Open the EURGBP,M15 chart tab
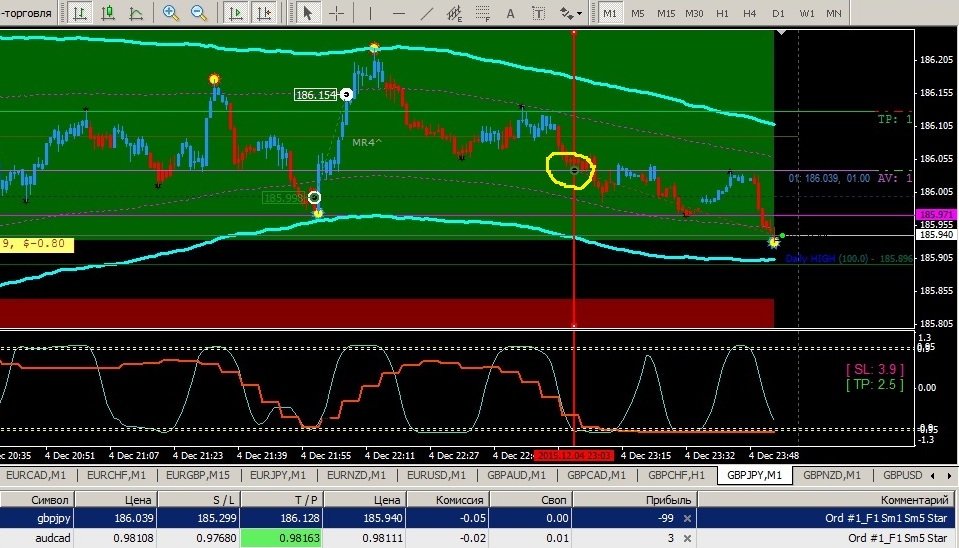The height and width of the screenshot is (548, 959). 198,475
